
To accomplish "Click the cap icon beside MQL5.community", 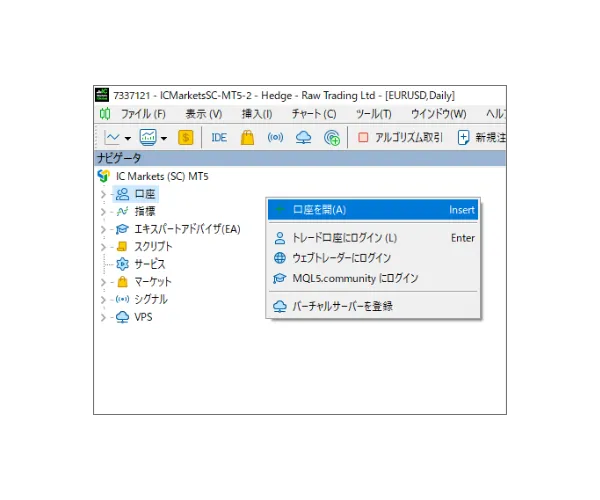I will coord(280,278).
